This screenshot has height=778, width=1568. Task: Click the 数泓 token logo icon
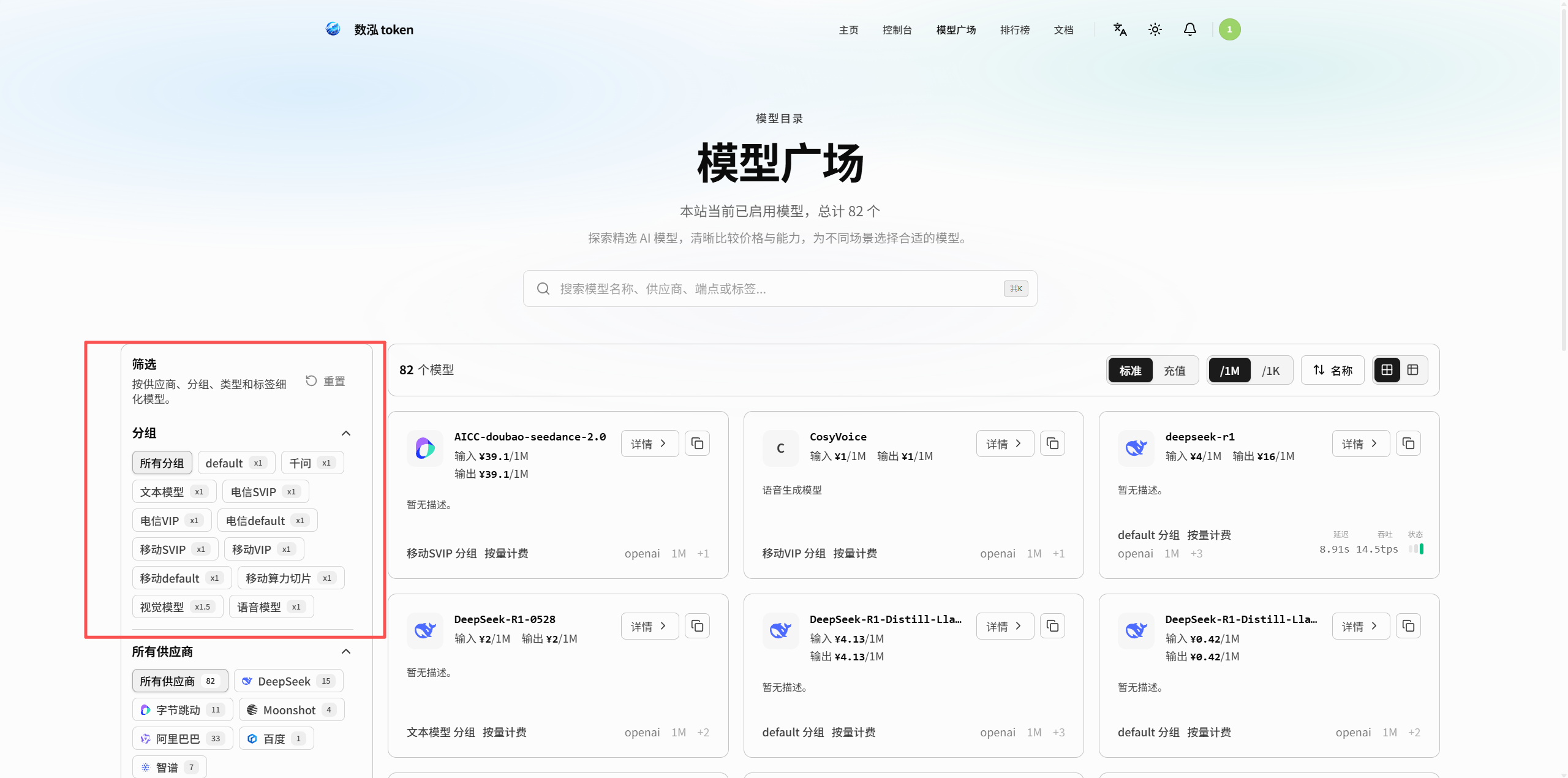333,29
